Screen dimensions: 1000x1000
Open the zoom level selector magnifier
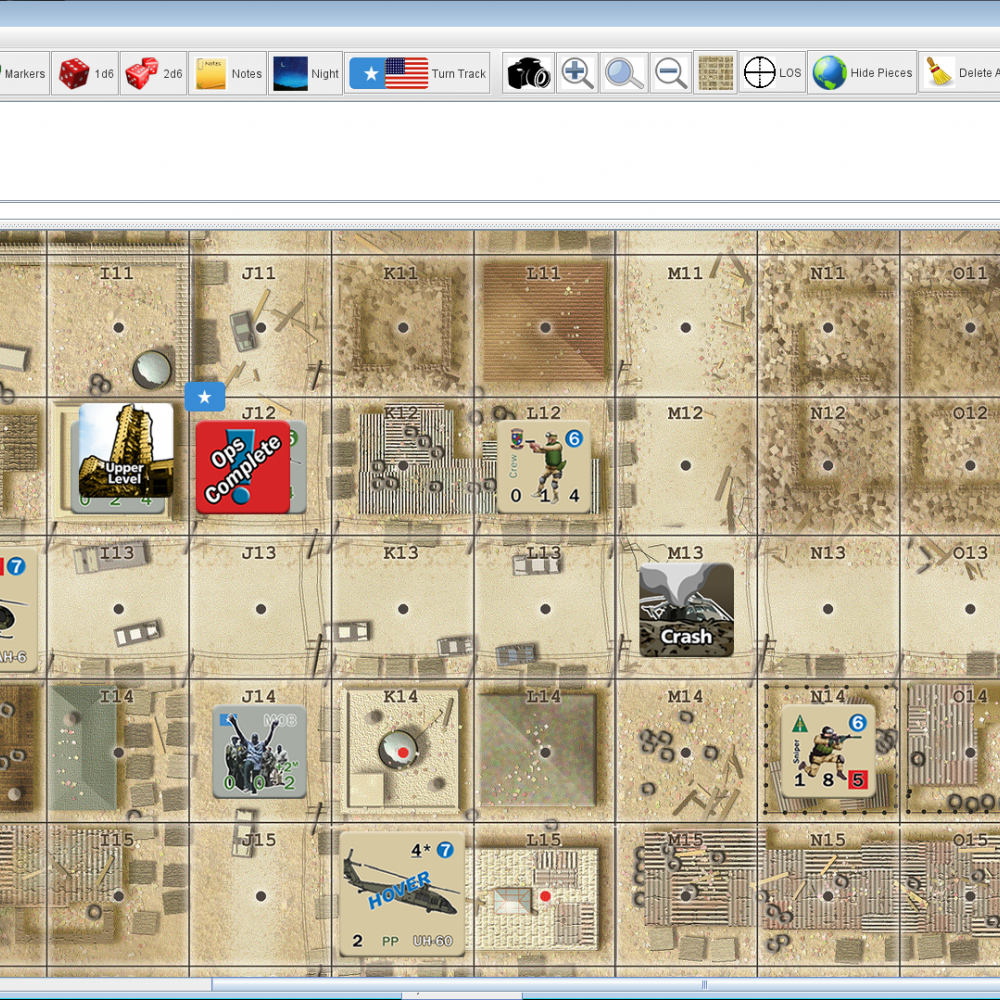coord(624,74)
